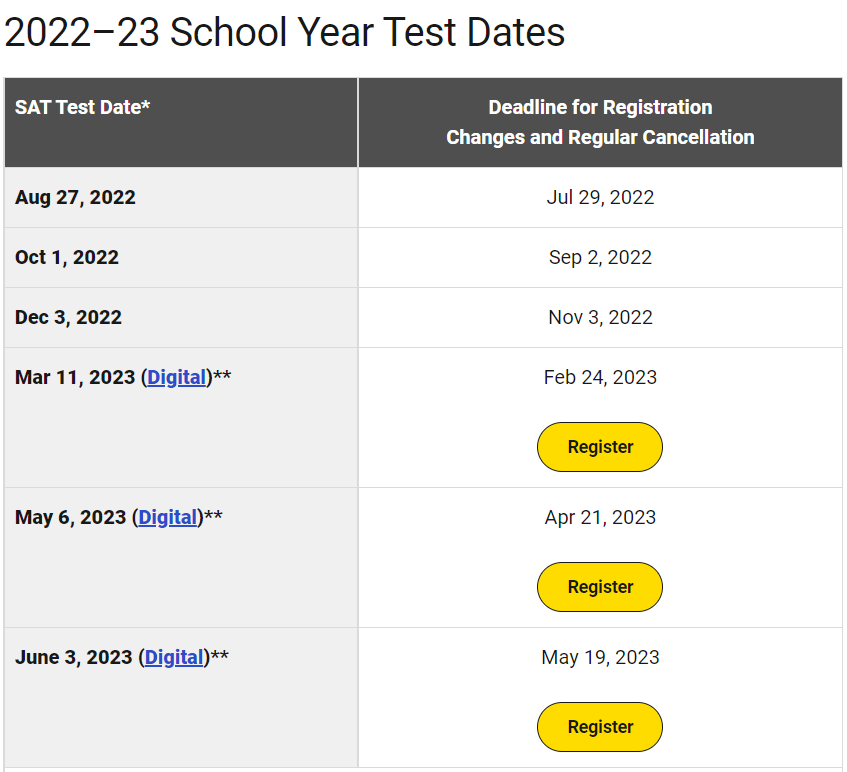Click the Apr 21, 2023 deadline text
This screenshot has height=772, width=847.
pos(600,517)
